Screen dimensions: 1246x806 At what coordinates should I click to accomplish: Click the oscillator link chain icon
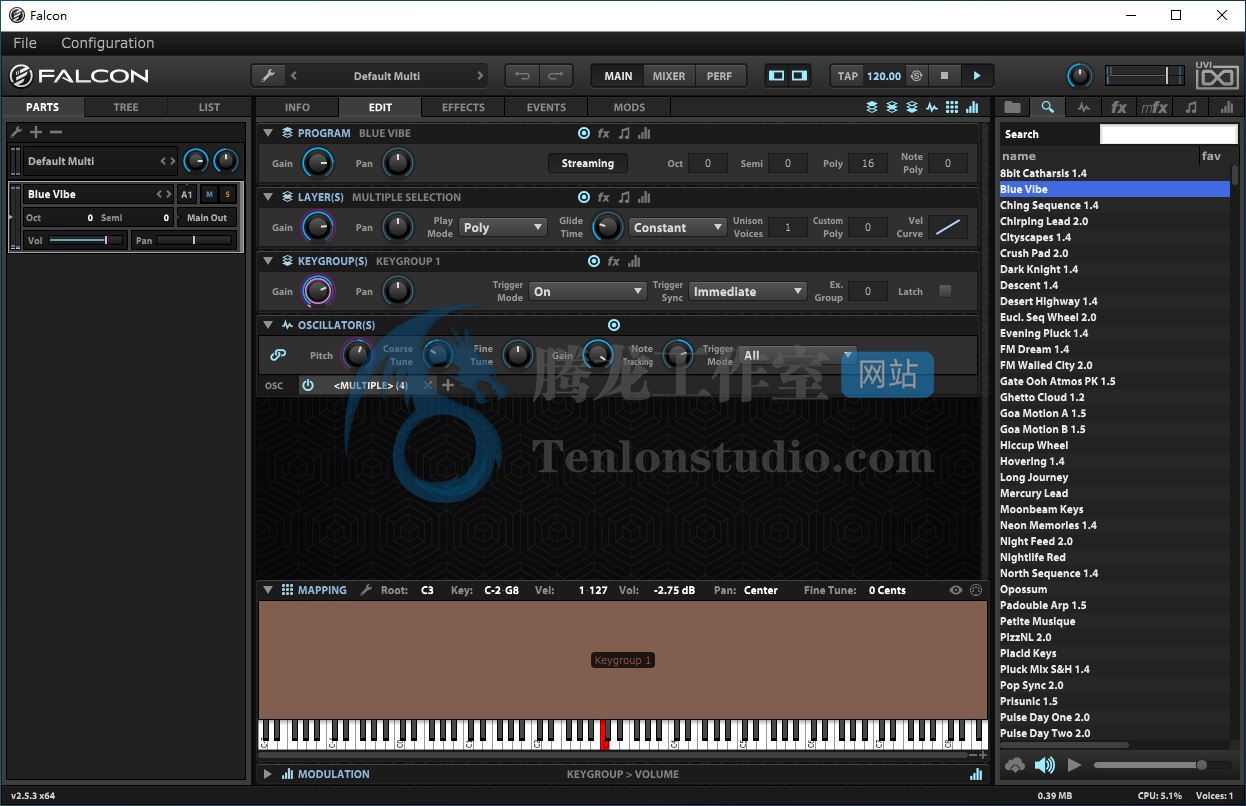tap(278, 355)
